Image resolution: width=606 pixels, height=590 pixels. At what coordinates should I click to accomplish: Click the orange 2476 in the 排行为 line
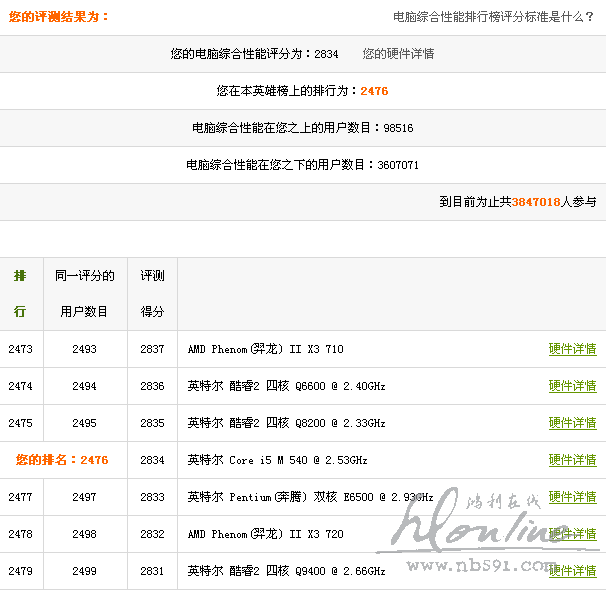click(374, 91)
